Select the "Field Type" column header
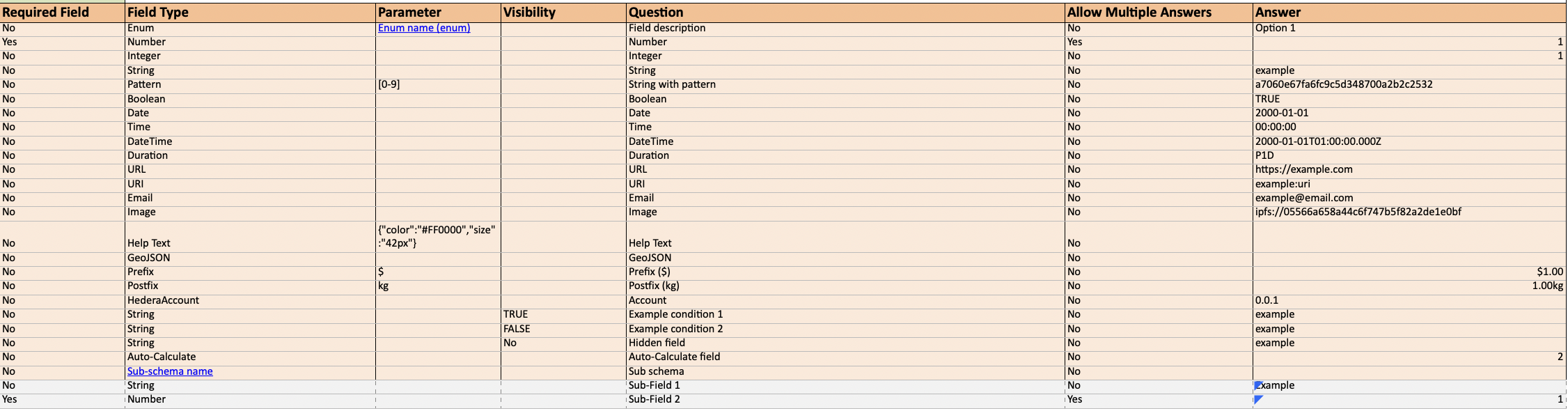 [x=158, y=13]
